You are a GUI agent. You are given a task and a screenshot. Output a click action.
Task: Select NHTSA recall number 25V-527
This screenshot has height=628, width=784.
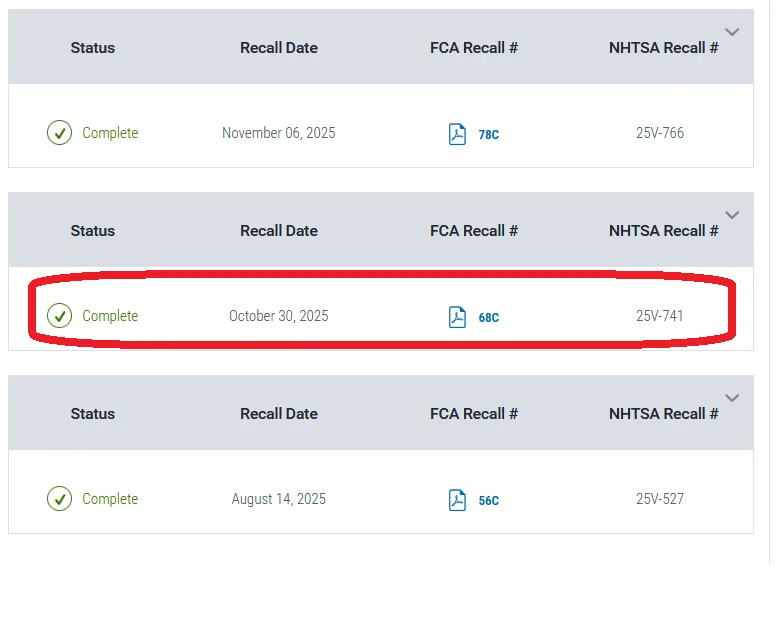click(x=660, y=499)
